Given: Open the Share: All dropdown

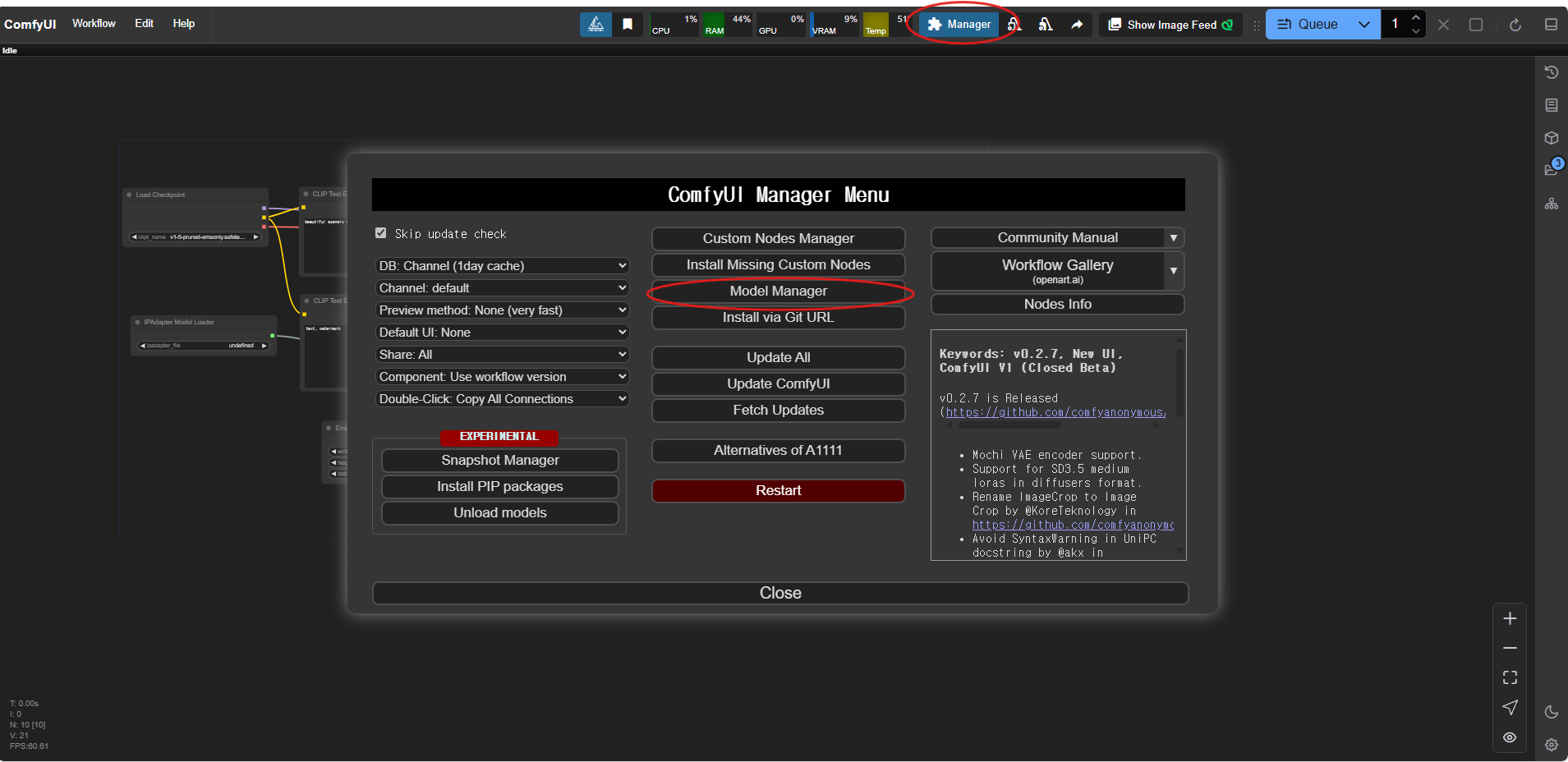Looking at the screenshot, I should pyautogui.click(x=502, y=355).
